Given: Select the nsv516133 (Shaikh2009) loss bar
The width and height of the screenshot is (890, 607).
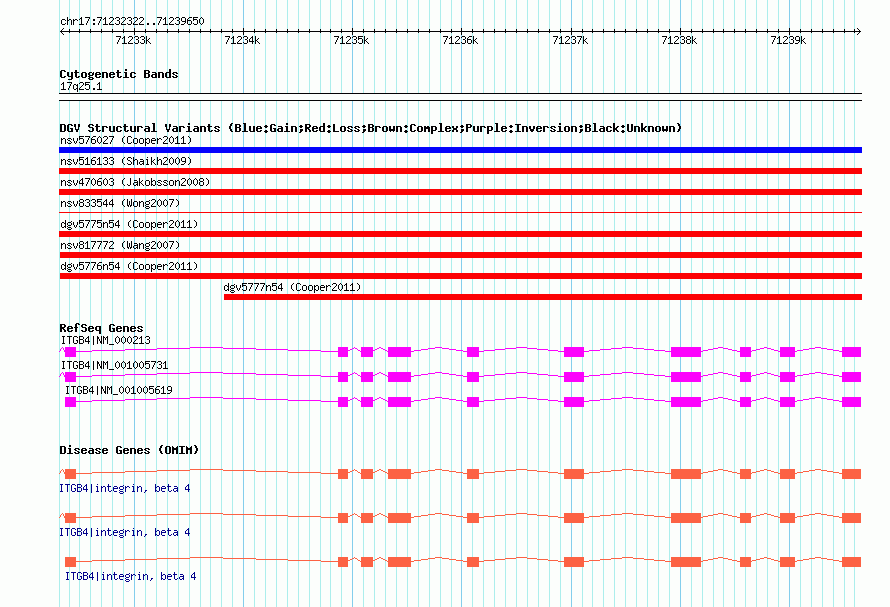Looking at the screenshot, I should point(460,171).
